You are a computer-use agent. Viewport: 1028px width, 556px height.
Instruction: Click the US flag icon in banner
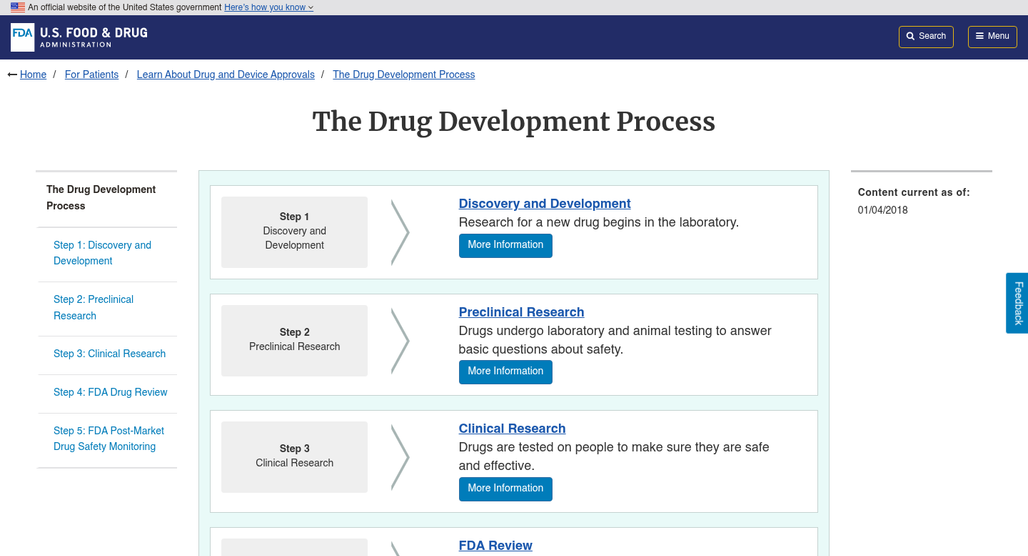pos(18,7)
